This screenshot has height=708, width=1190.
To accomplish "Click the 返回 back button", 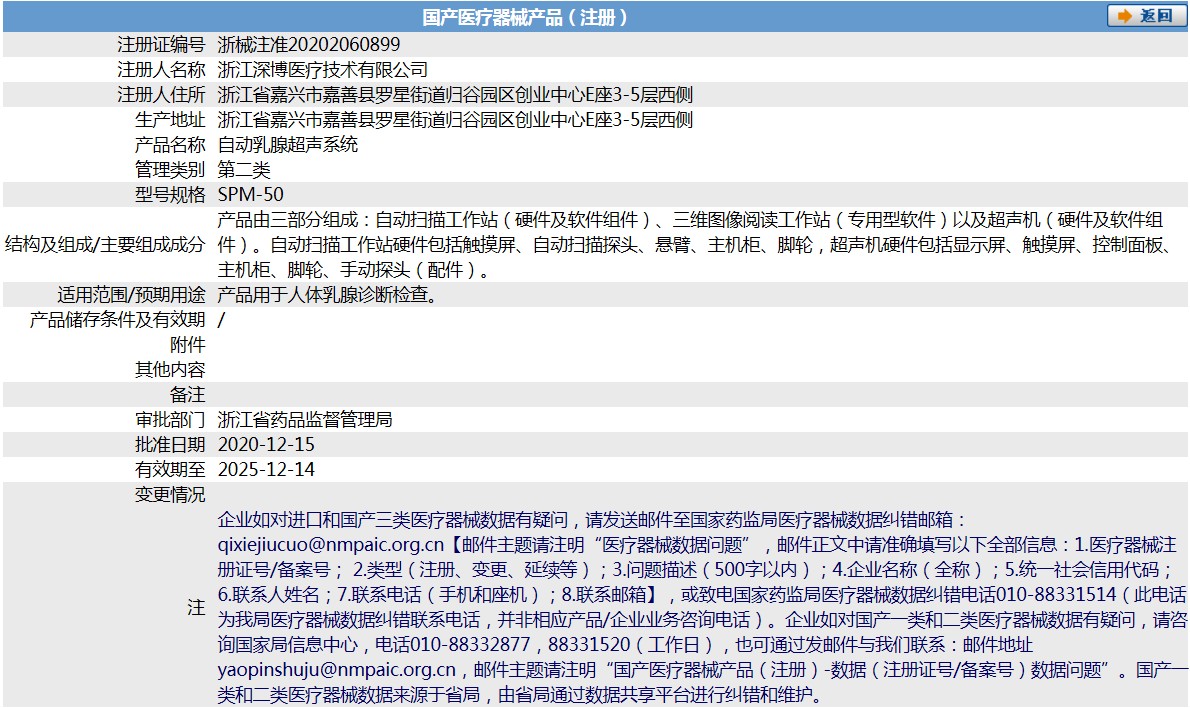I will click(x=1146, y=16).
